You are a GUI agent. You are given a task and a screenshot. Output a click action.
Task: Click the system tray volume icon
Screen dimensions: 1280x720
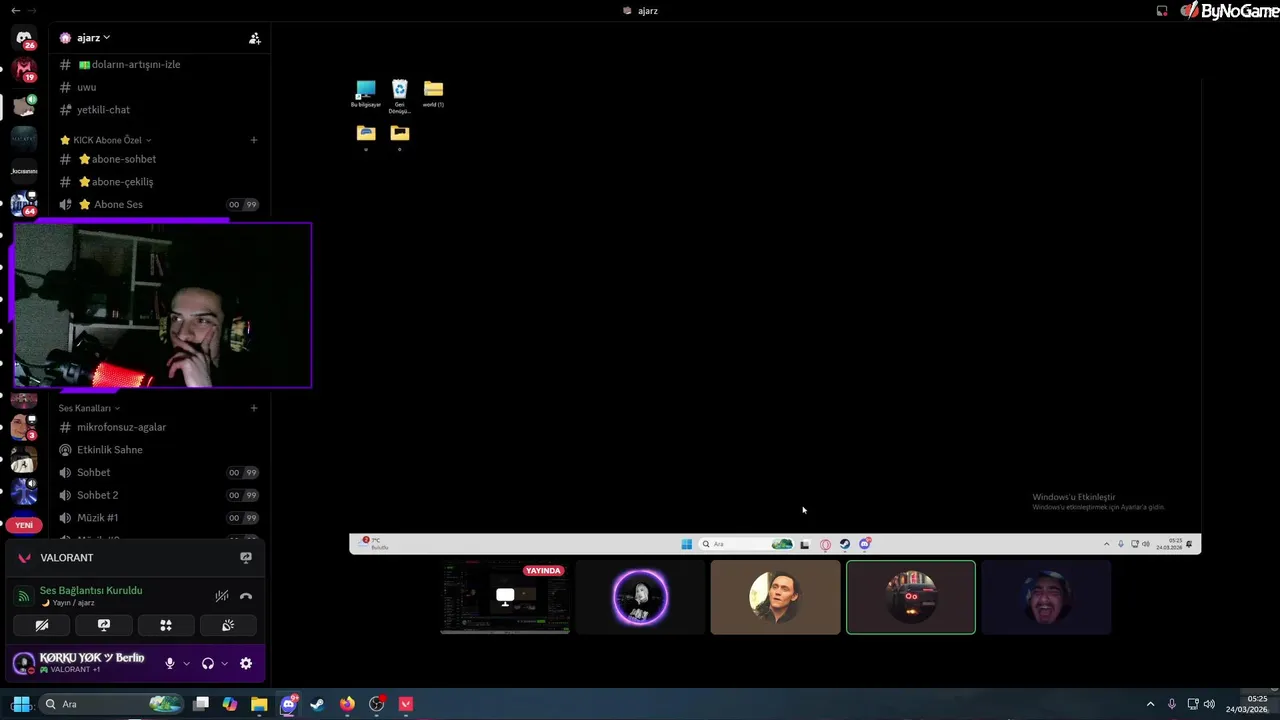(1210, 704)
